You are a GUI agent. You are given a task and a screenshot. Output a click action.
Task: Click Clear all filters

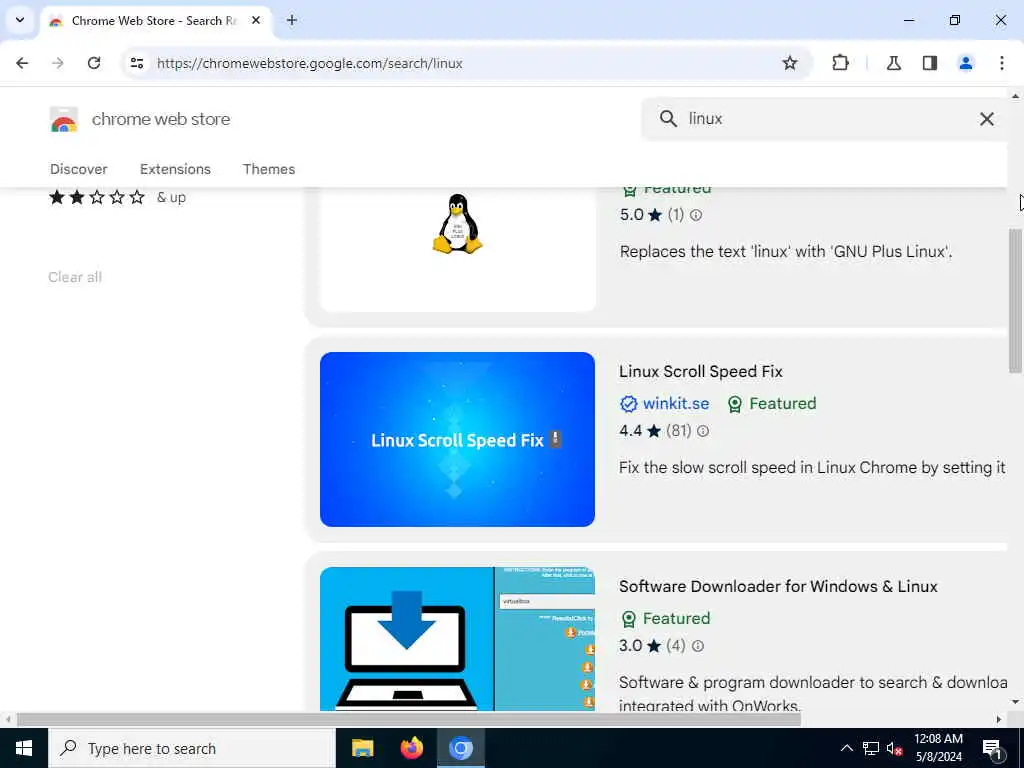point(75,277)
